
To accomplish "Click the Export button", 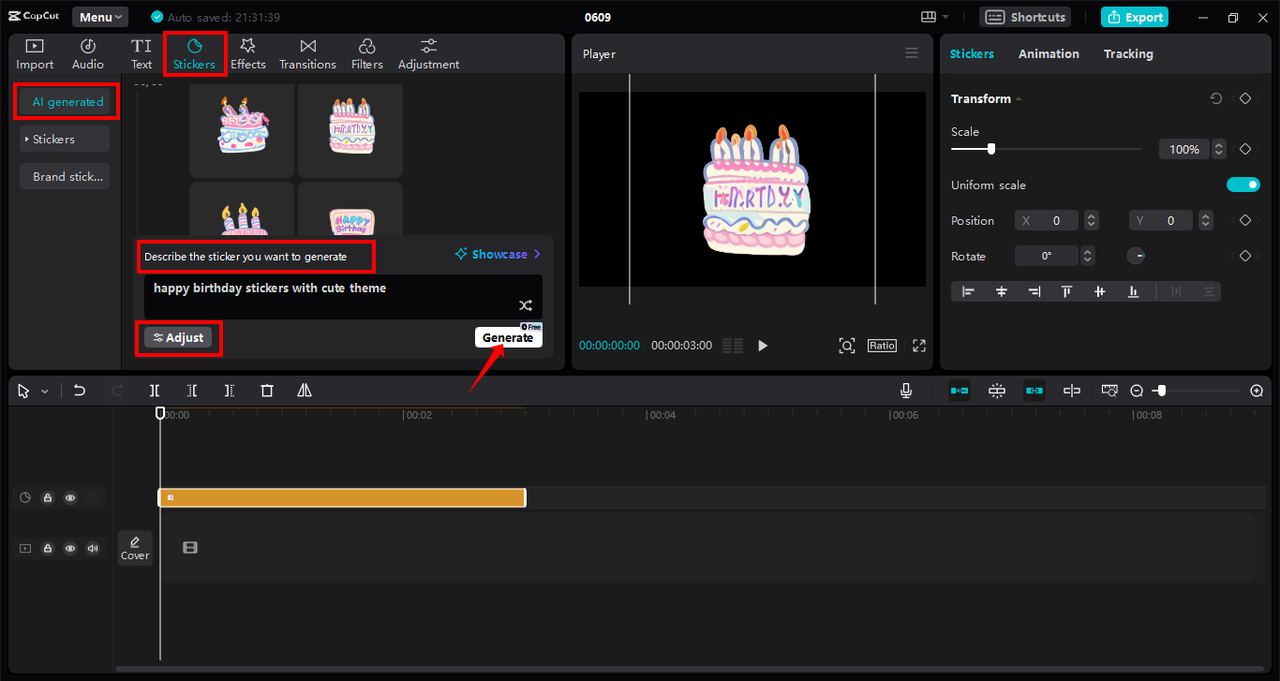I will click(1134, 17).
